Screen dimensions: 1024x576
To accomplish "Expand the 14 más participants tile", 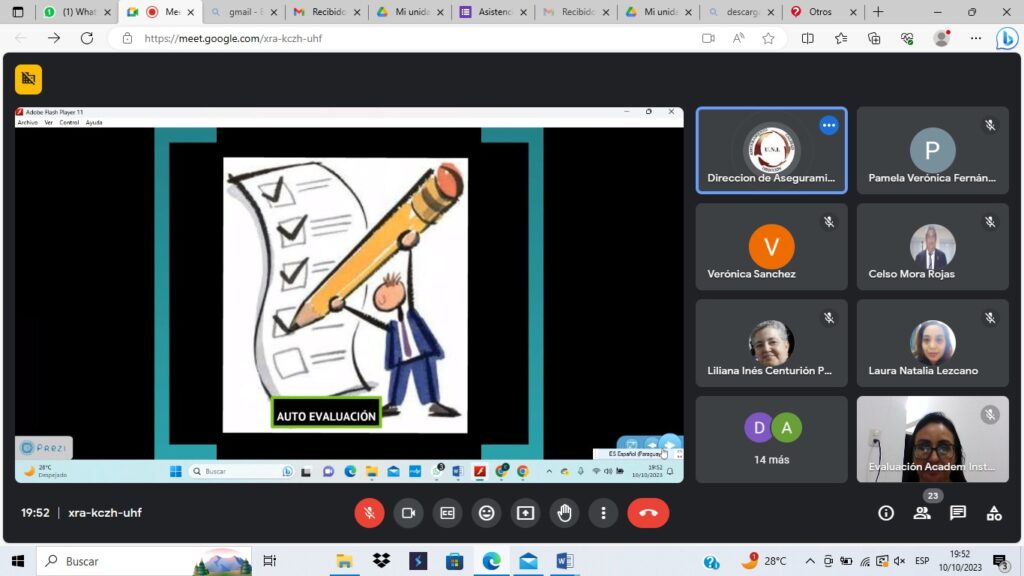I will 771,439.
